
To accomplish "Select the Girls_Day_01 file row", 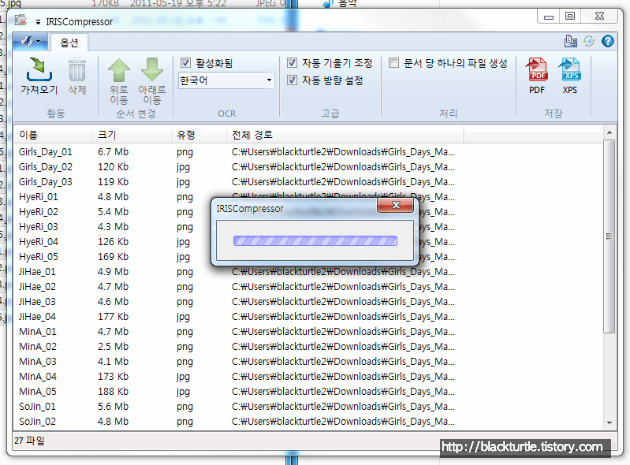I will click(x=308, y=152).
